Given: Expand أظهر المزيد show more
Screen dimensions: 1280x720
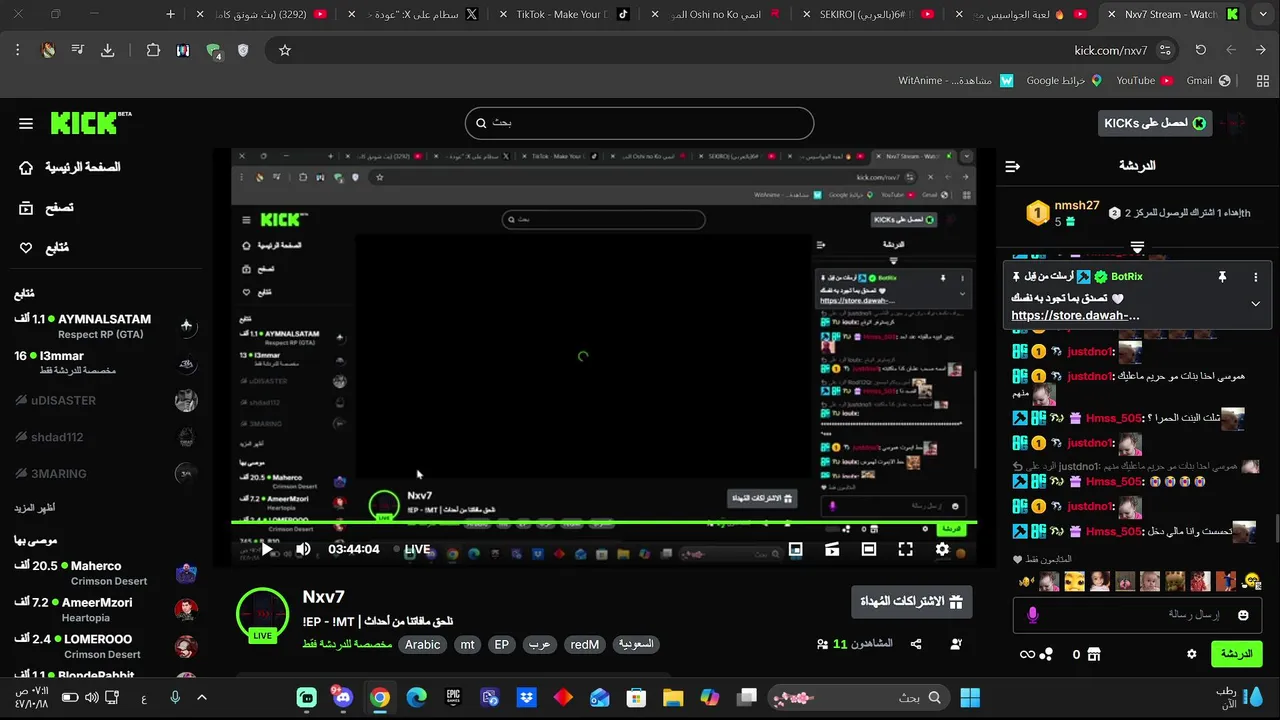Looking at the screenshot, I should pyautogui.click(x=35, y=508).
